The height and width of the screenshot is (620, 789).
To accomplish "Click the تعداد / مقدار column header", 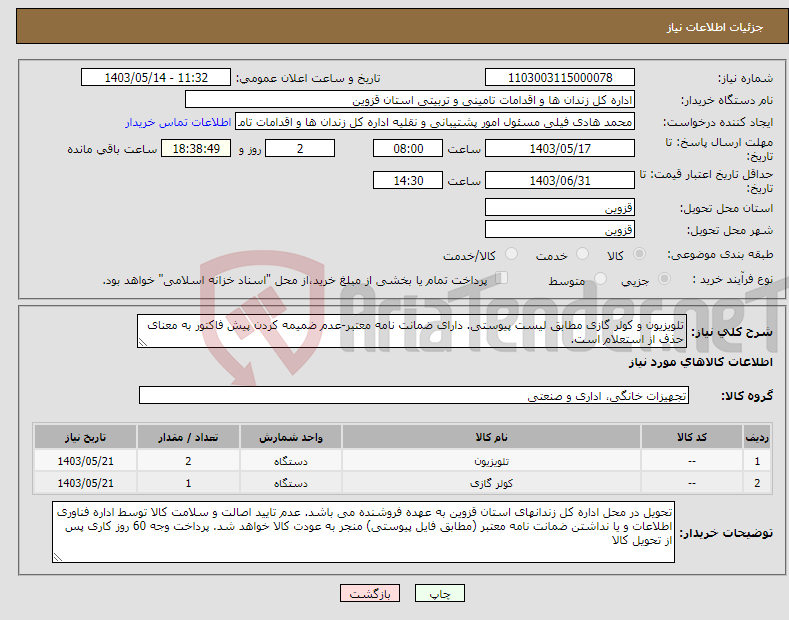I will tap(188, 437).
